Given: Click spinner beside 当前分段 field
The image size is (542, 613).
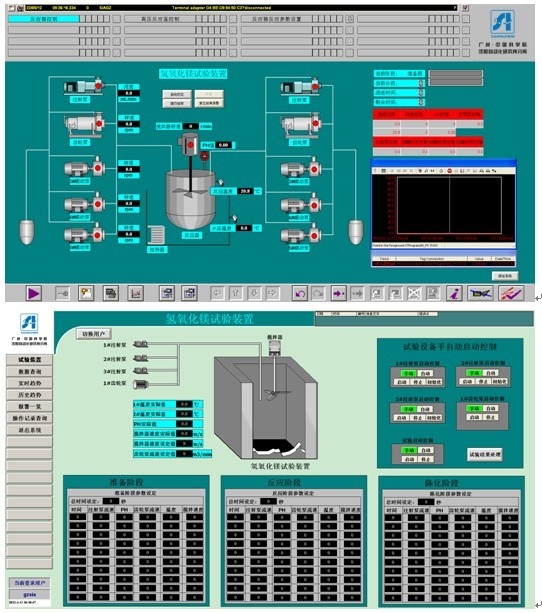Looking at the screenshot, I should [x=421, y=83].
